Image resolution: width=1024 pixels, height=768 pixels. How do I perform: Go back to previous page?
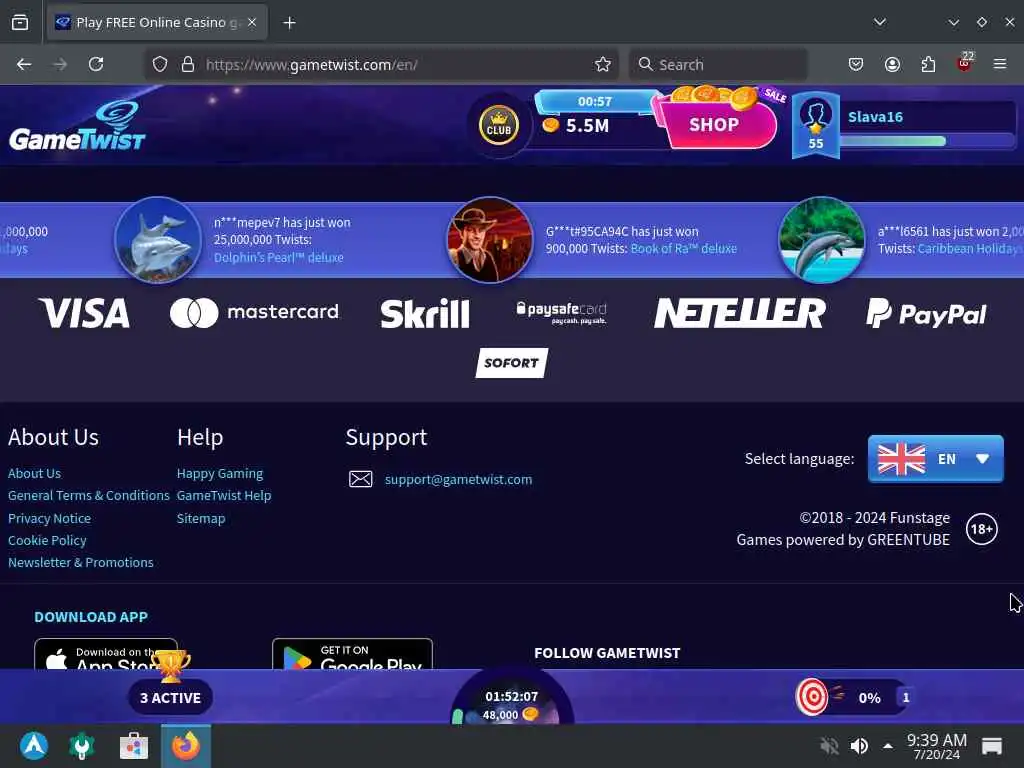click(x=24, y=64)
